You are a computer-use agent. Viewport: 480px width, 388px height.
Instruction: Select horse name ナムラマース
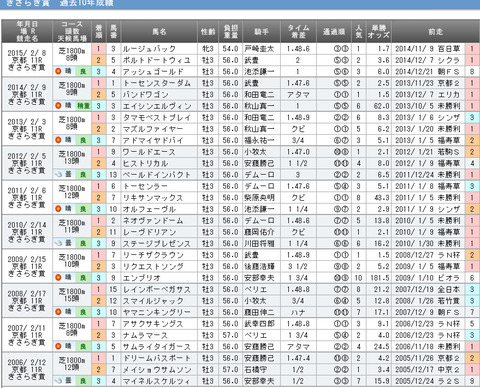point(145,335)
